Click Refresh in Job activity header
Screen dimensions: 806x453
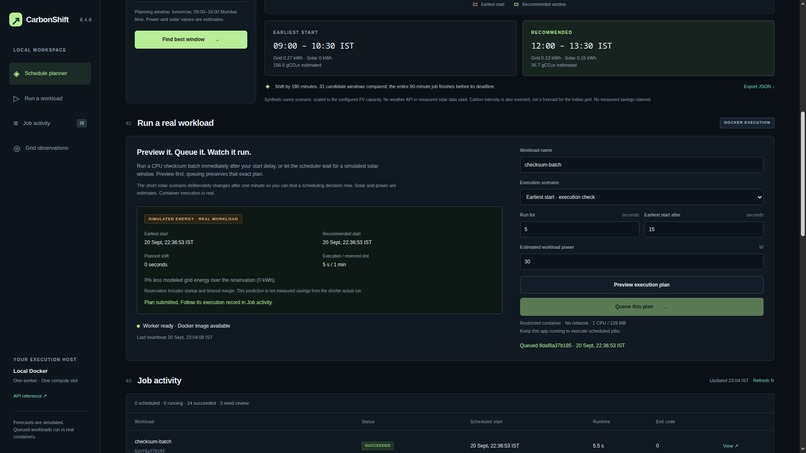tap(763, 380)
